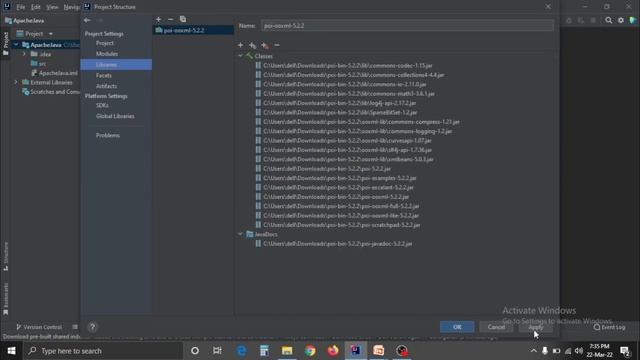Remove the selected library from the list
Image resolution: width=640 pixels, height=360 pixels.
pos(171,19)
